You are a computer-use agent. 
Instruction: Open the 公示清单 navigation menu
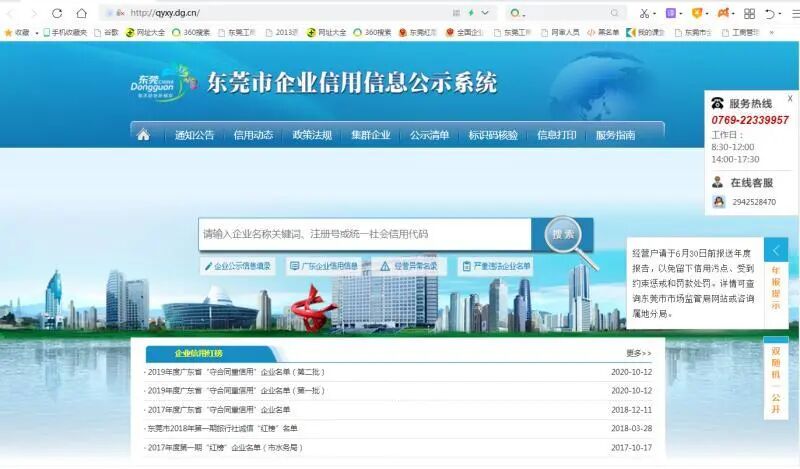(430, 135)
